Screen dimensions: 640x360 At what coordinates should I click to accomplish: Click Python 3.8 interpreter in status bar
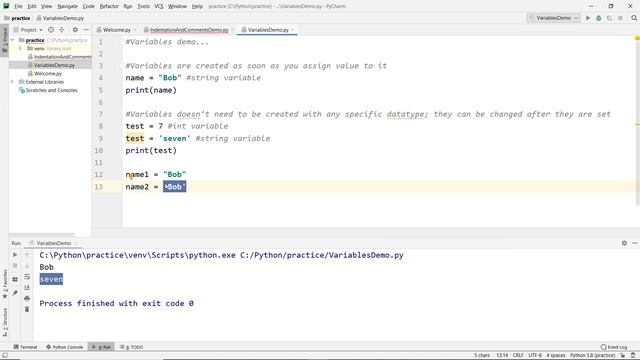593,355
